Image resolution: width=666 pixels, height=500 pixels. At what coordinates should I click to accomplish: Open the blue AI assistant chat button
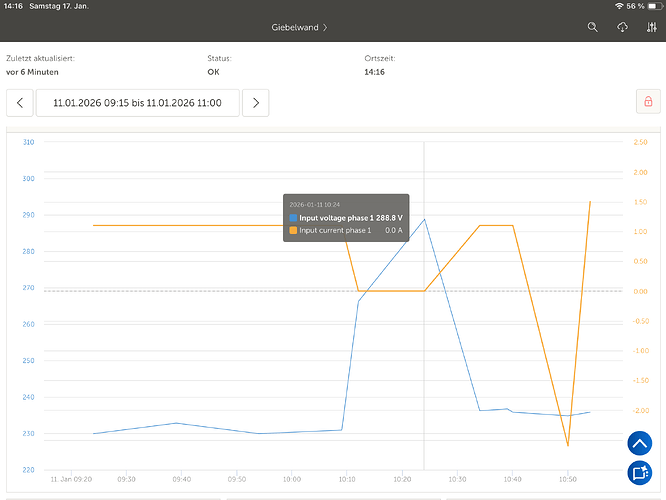[x=640, y=473]
